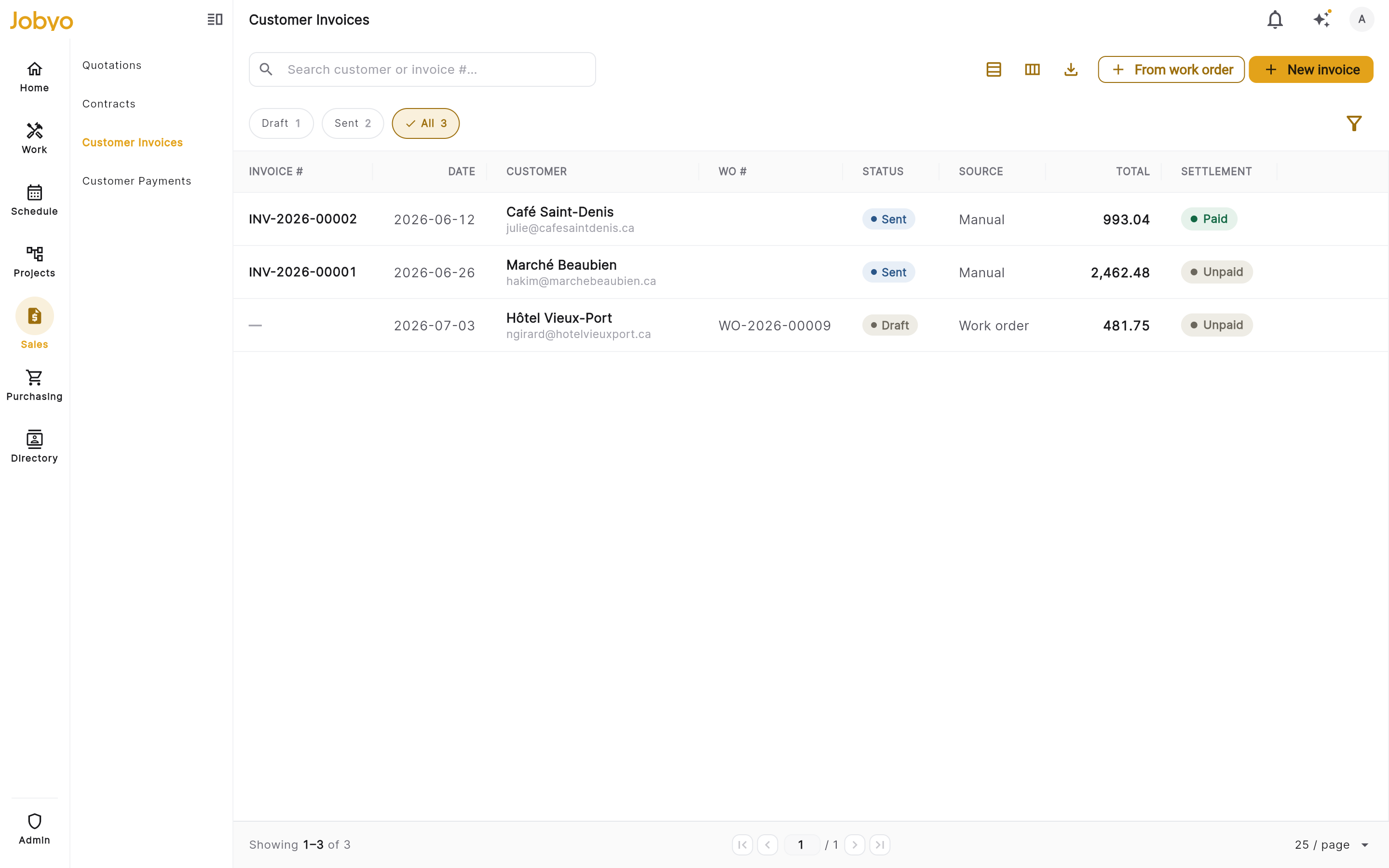Open invoice INV-2026-00002
This screenshot has width=1389, height=868.
[x=302, y=219]
